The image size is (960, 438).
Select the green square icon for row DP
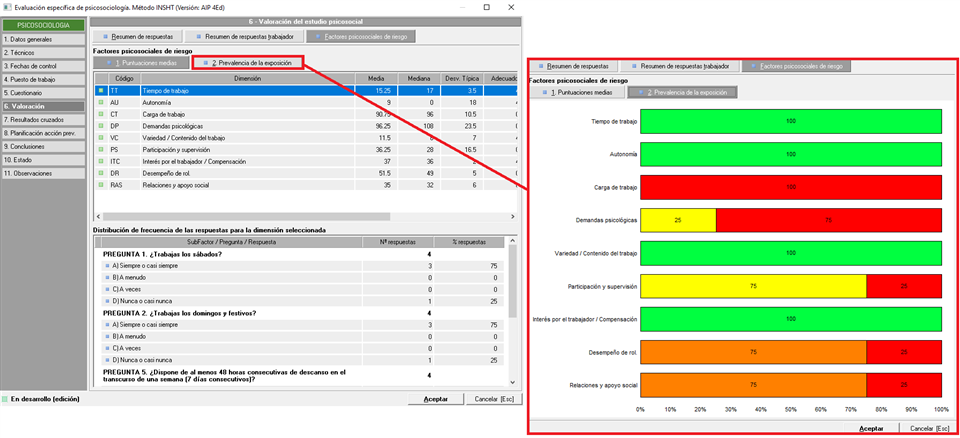pyautogui.click(x=100, y=127)
